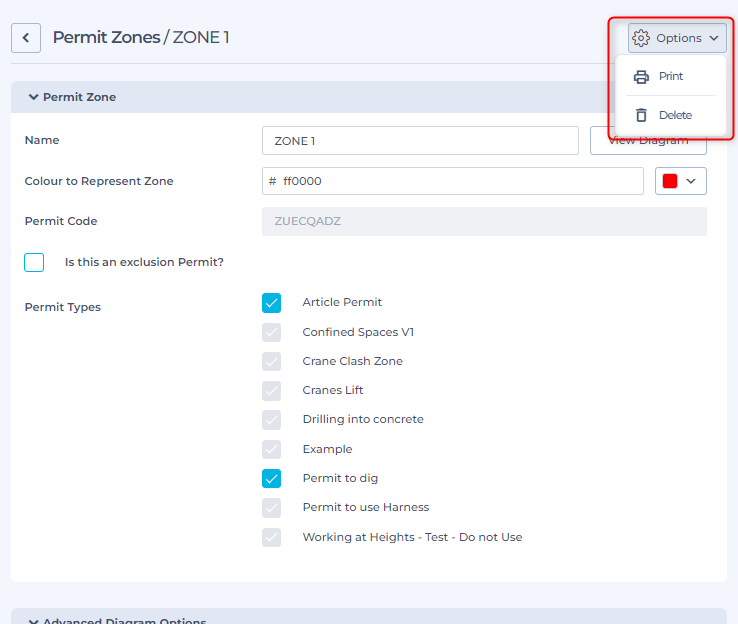This screenshot has height=624, width=738.
Task: Uncheck the Permit to dig checkbox
Action: click(x=272, y=478)
